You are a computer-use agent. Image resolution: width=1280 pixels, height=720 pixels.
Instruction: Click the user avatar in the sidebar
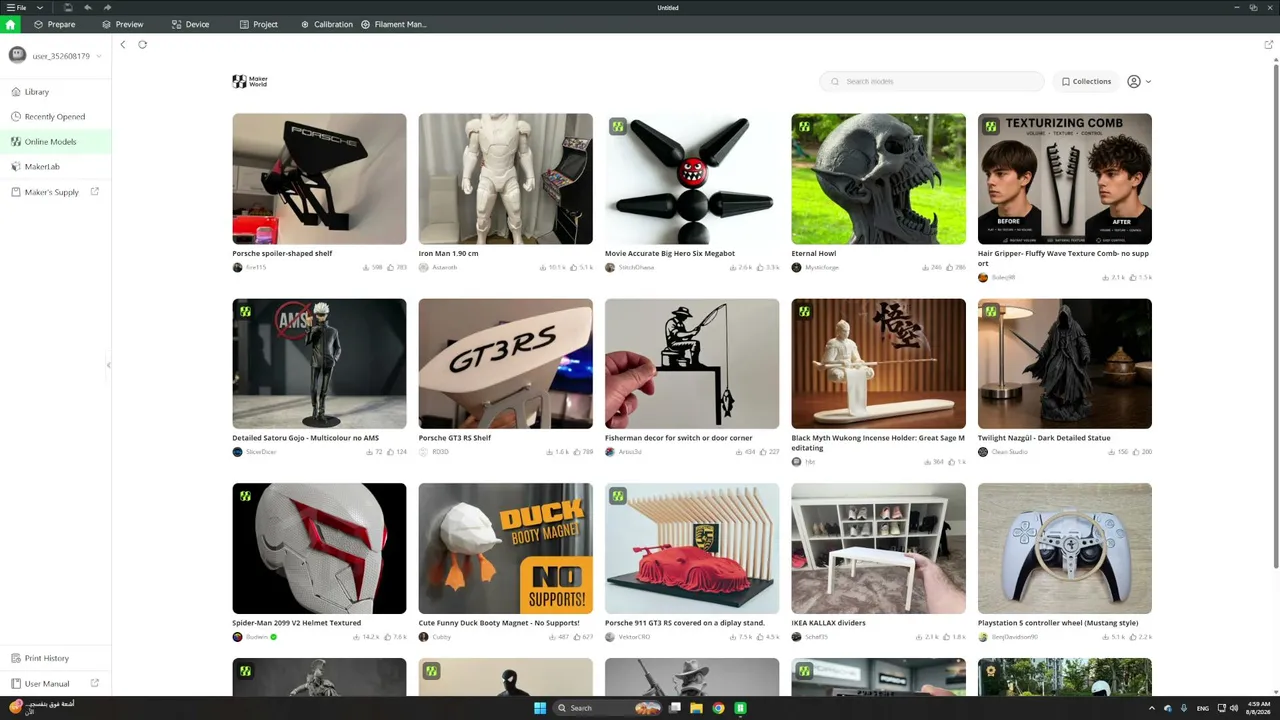click(x=17, y=56)
